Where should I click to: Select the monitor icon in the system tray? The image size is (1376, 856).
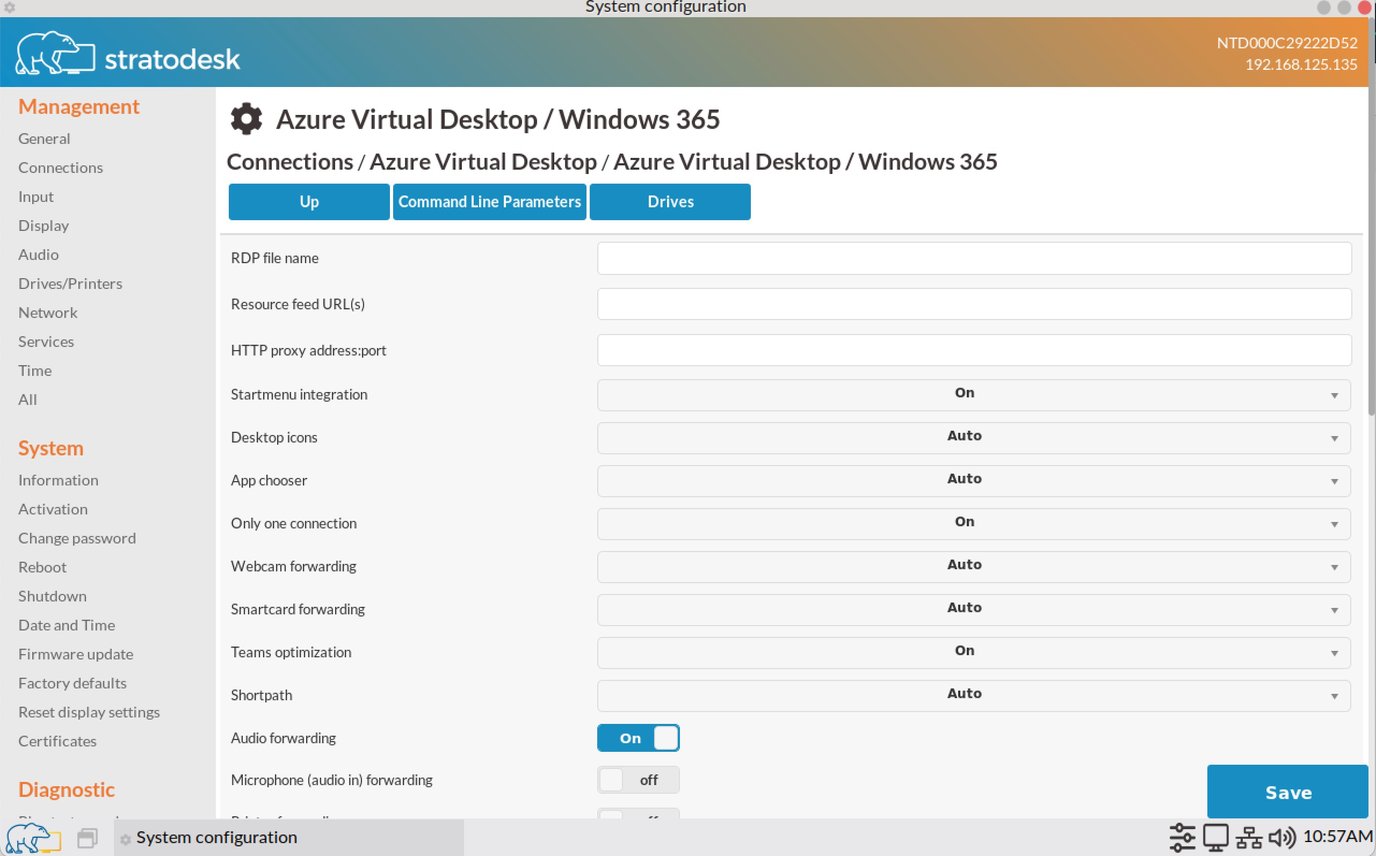point(1215,837)
